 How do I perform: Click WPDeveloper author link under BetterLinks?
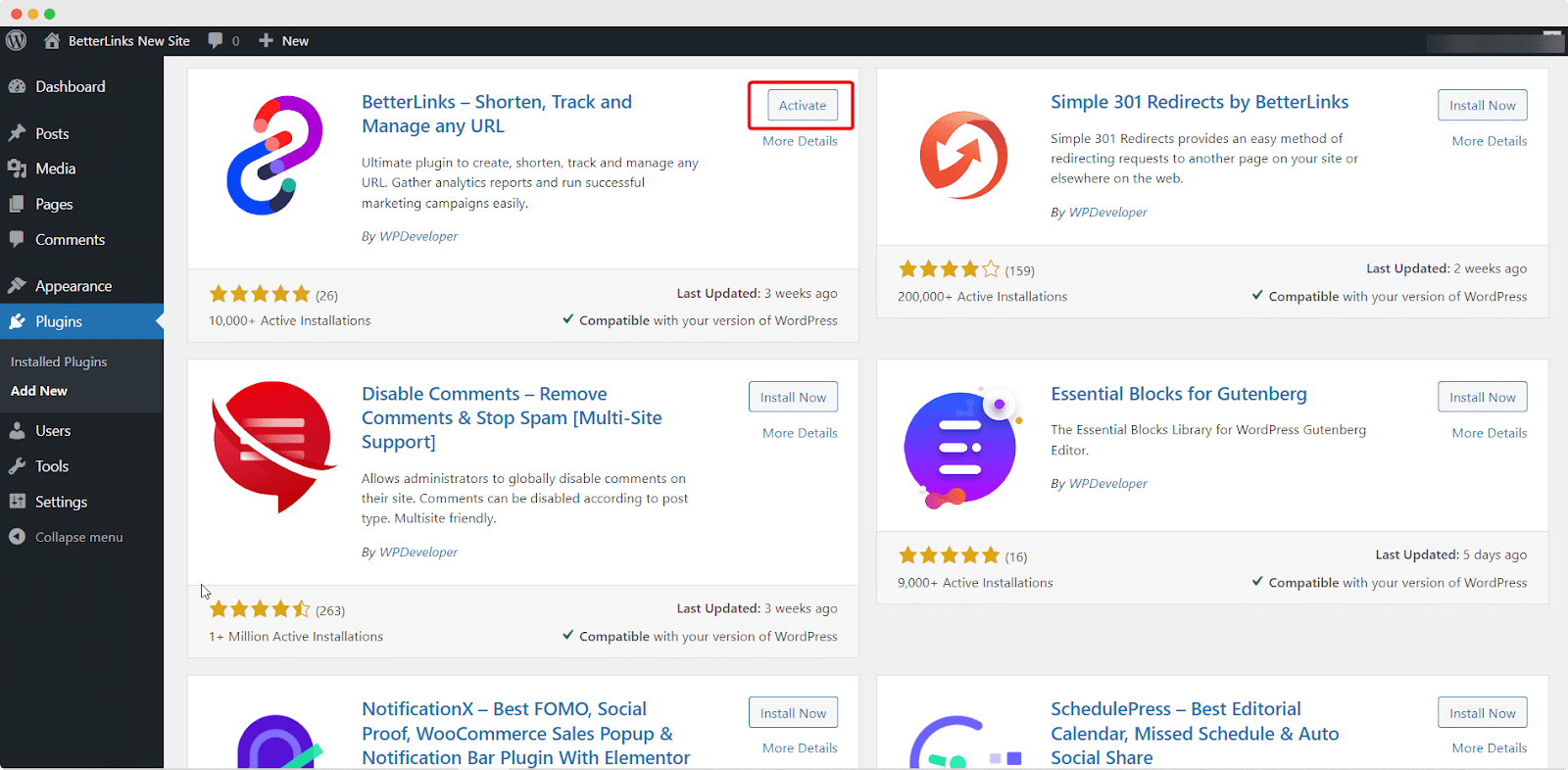[x=418, y=236]
